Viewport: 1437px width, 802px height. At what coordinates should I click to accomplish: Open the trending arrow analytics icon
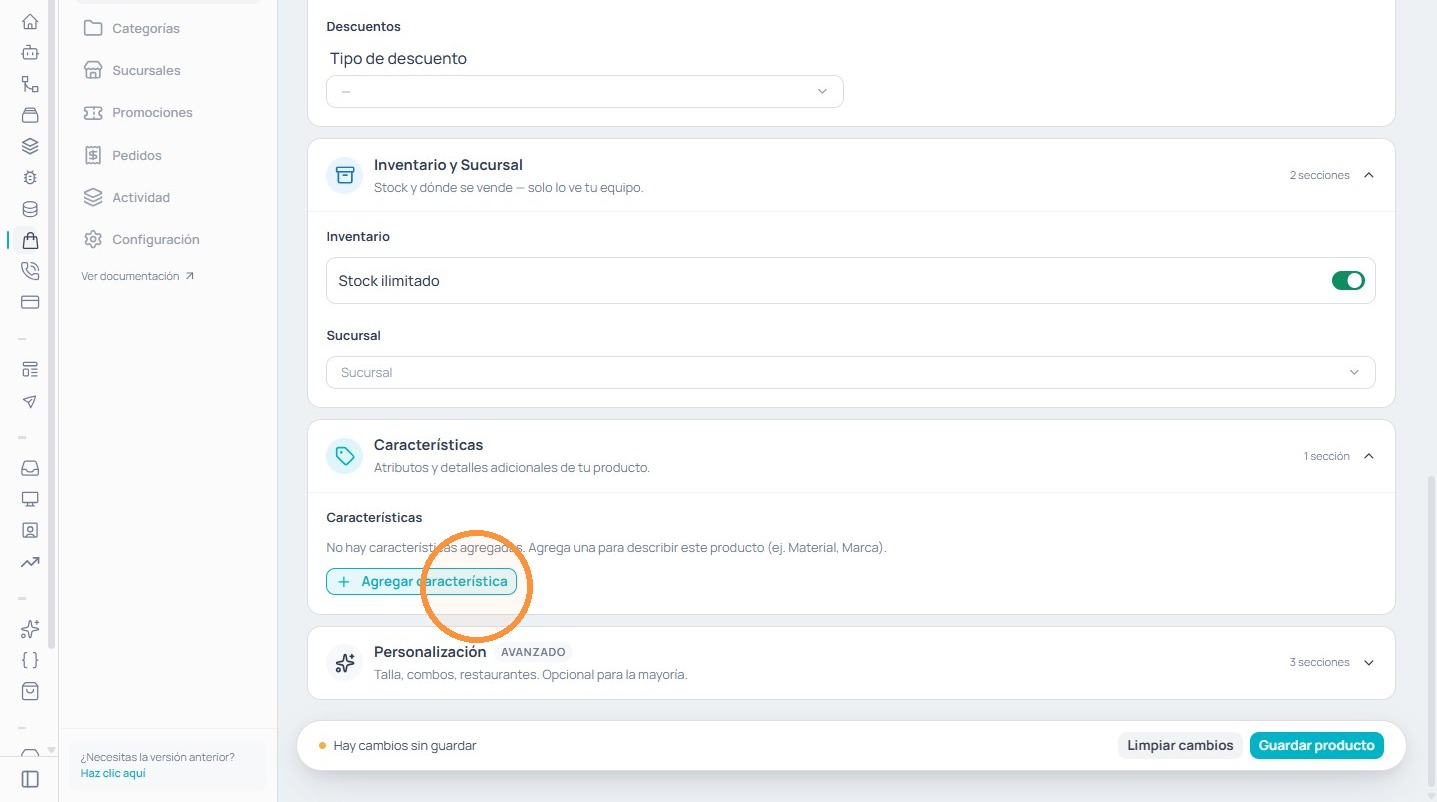coord(30,562)
